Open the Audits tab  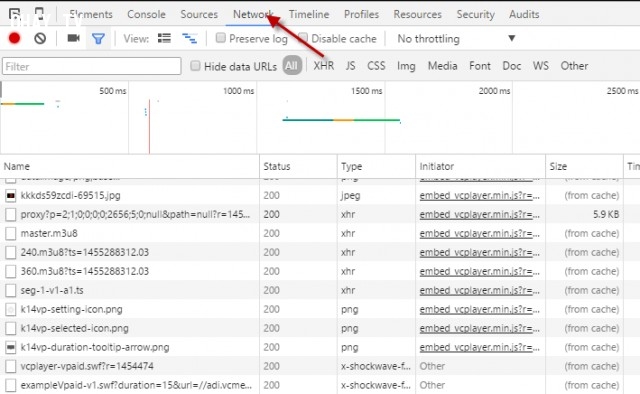pos(524,14)
